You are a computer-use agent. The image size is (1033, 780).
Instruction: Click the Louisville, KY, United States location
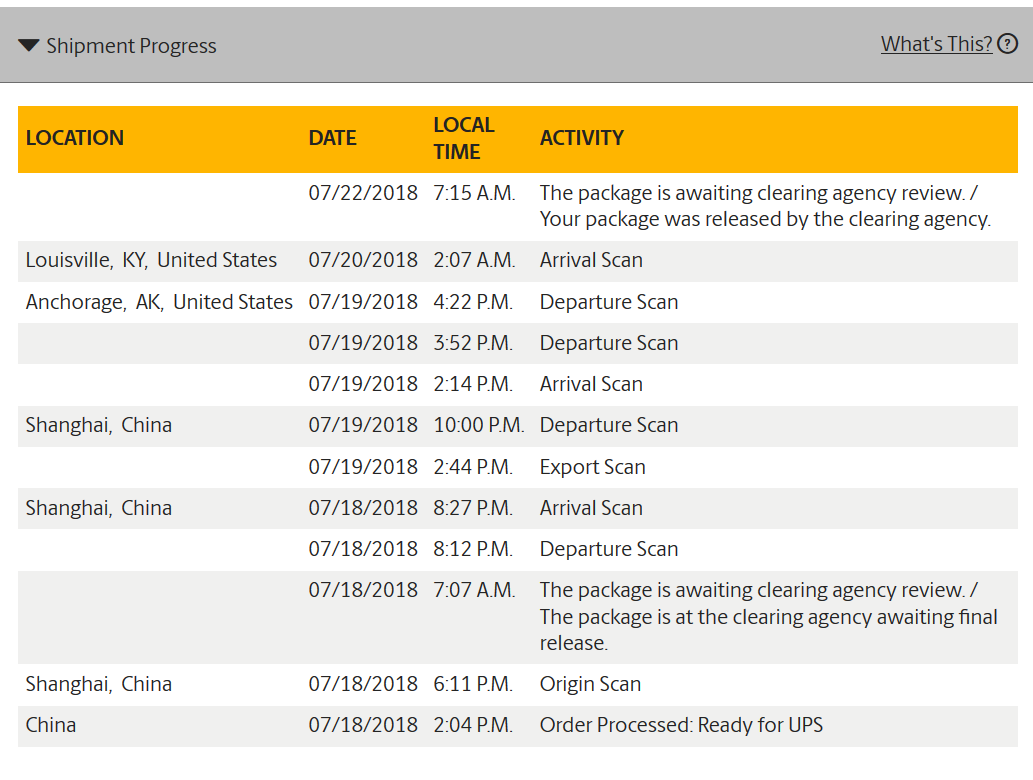(151, 260)
